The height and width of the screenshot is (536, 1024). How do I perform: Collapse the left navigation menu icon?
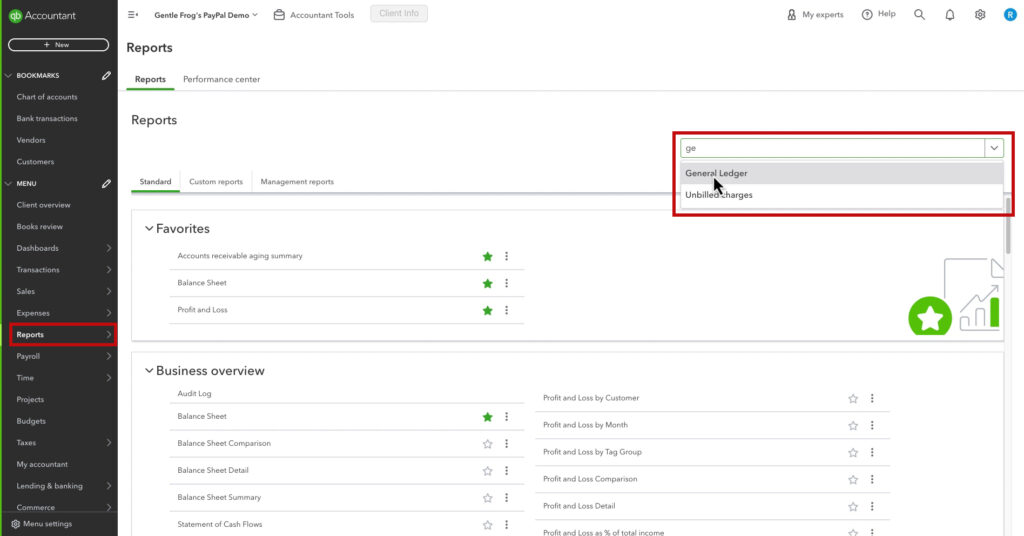tap(133, 14)
